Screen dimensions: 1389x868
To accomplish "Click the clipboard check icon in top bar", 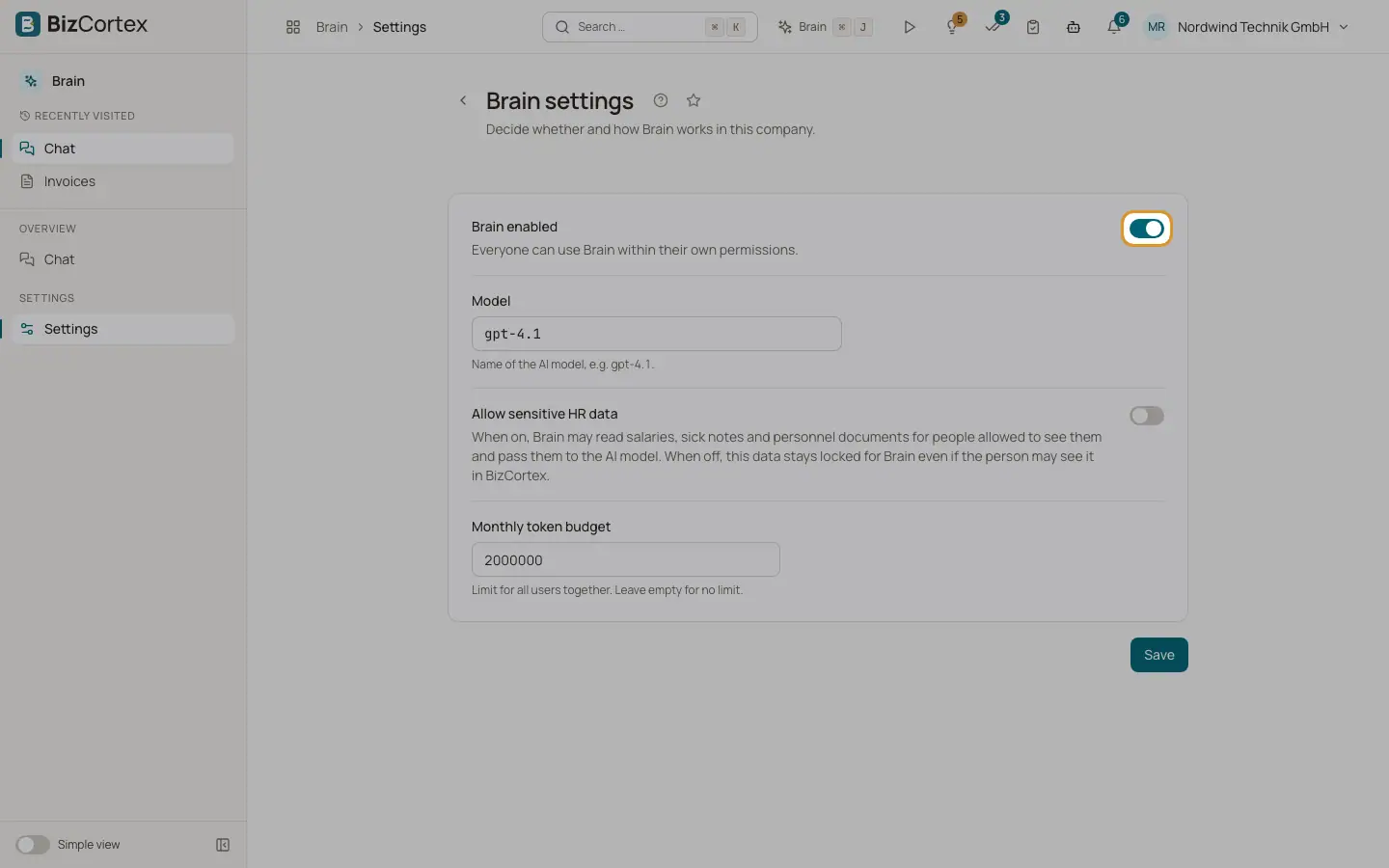I will click(1033, 27).
